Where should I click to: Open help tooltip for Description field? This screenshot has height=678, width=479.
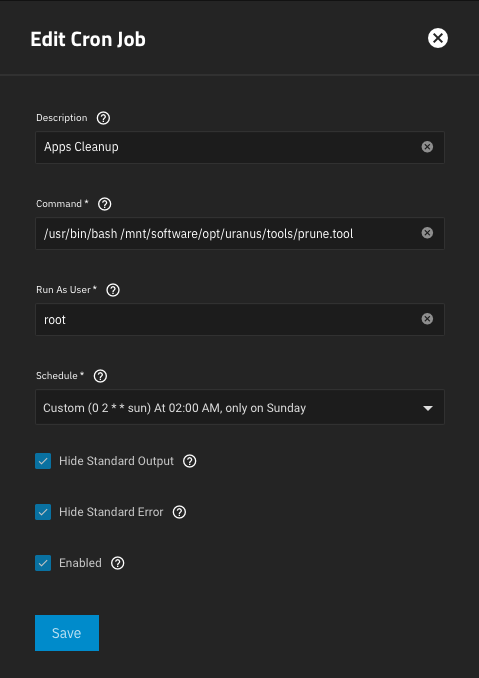(103, 118)
